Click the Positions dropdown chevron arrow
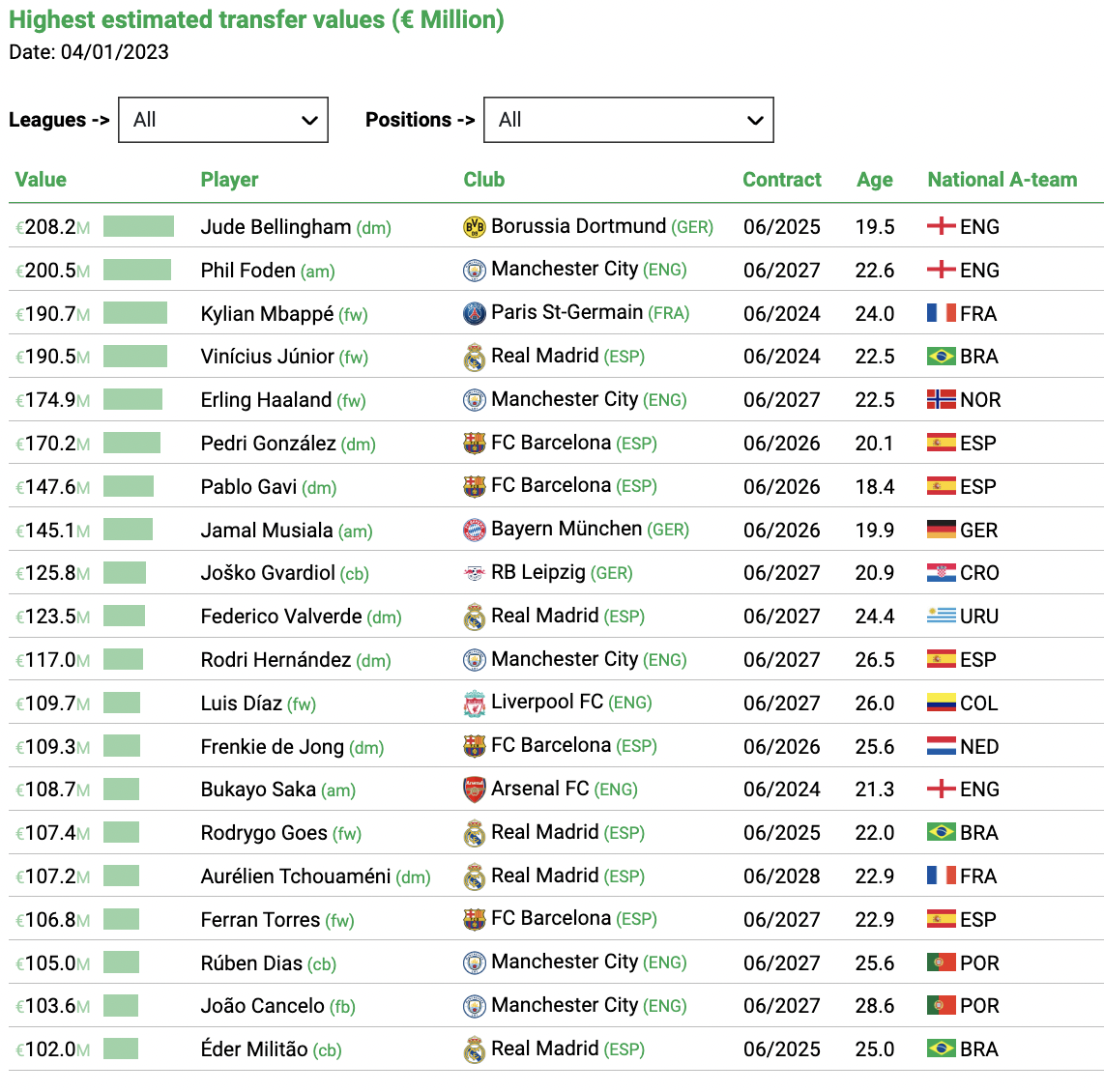The image size is (1104, 1092). click(755, 121)
